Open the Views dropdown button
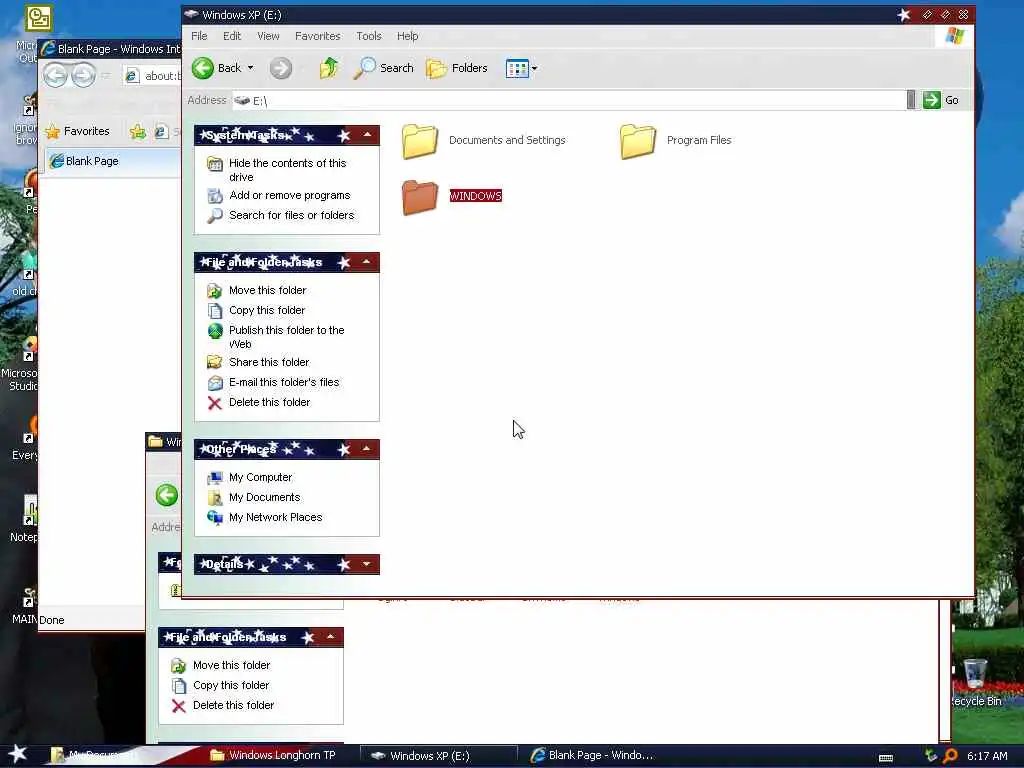The width and height of the screenshot is (1024, 768). 521,68
